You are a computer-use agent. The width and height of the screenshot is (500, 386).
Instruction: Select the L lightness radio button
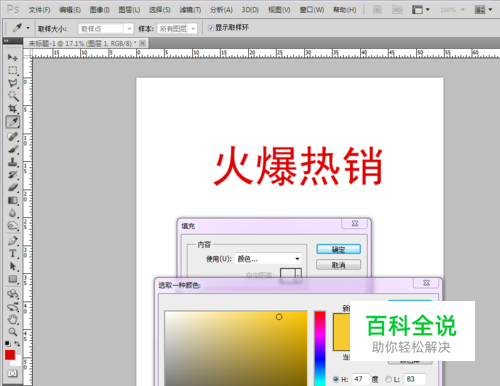pyautogui.click(x=388, y=379)
